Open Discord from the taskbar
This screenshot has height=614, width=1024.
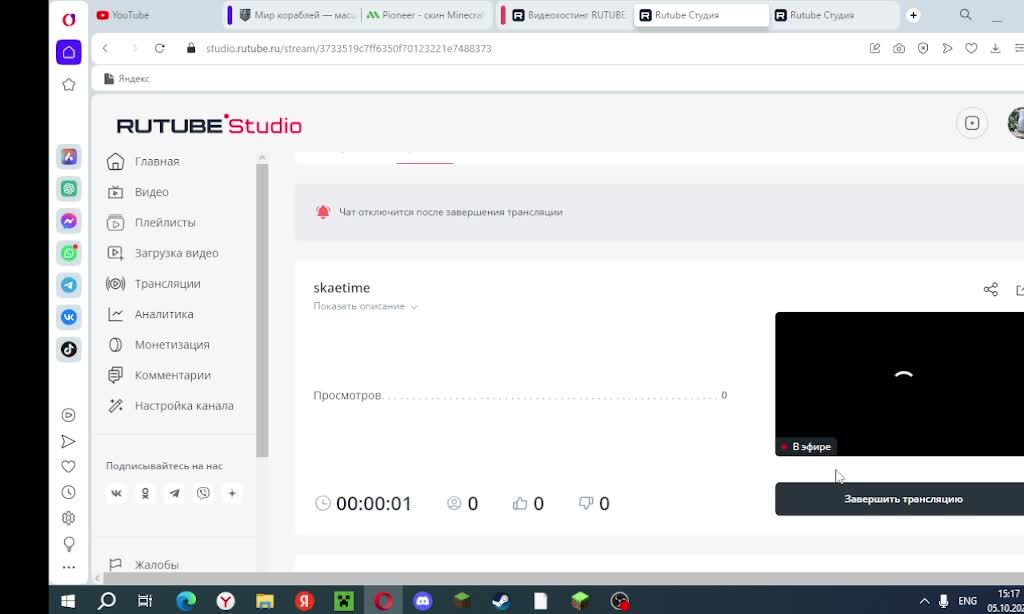423,600
